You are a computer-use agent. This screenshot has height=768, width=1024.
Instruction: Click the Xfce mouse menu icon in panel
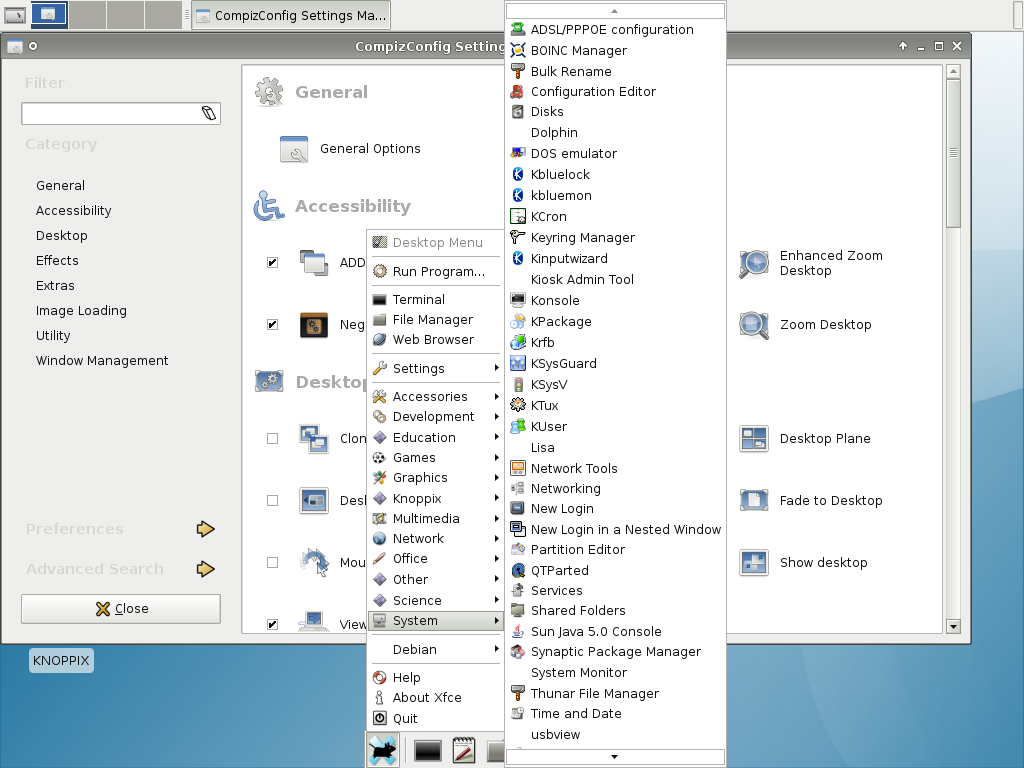click(383, 750)
